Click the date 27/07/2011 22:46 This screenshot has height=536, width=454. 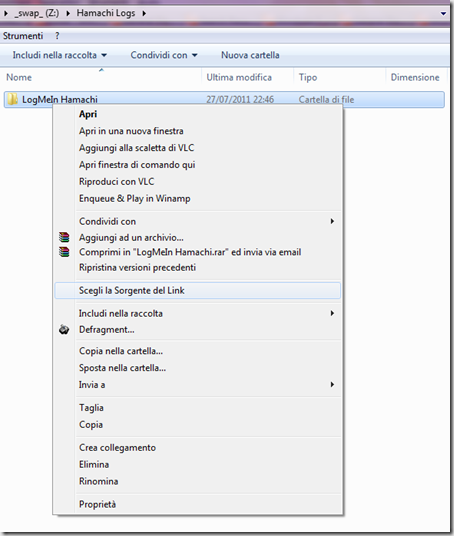[x=240, y=99]
